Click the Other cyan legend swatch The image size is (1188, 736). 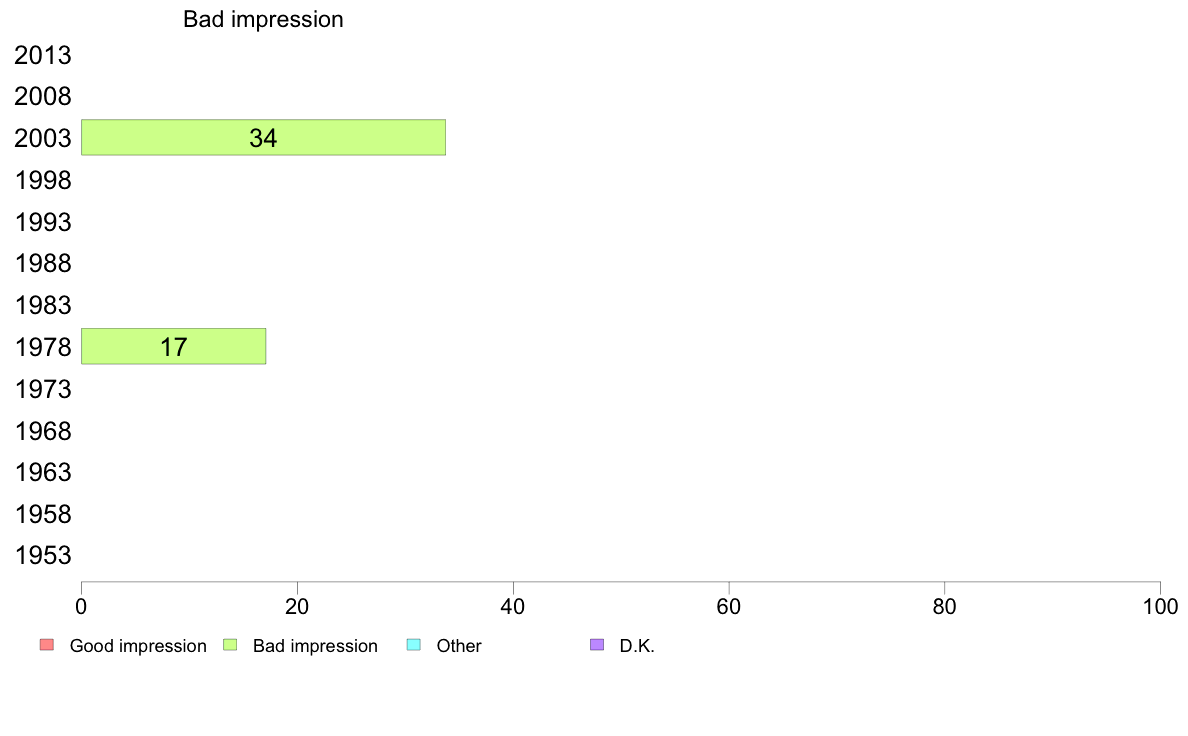point(414,645)
